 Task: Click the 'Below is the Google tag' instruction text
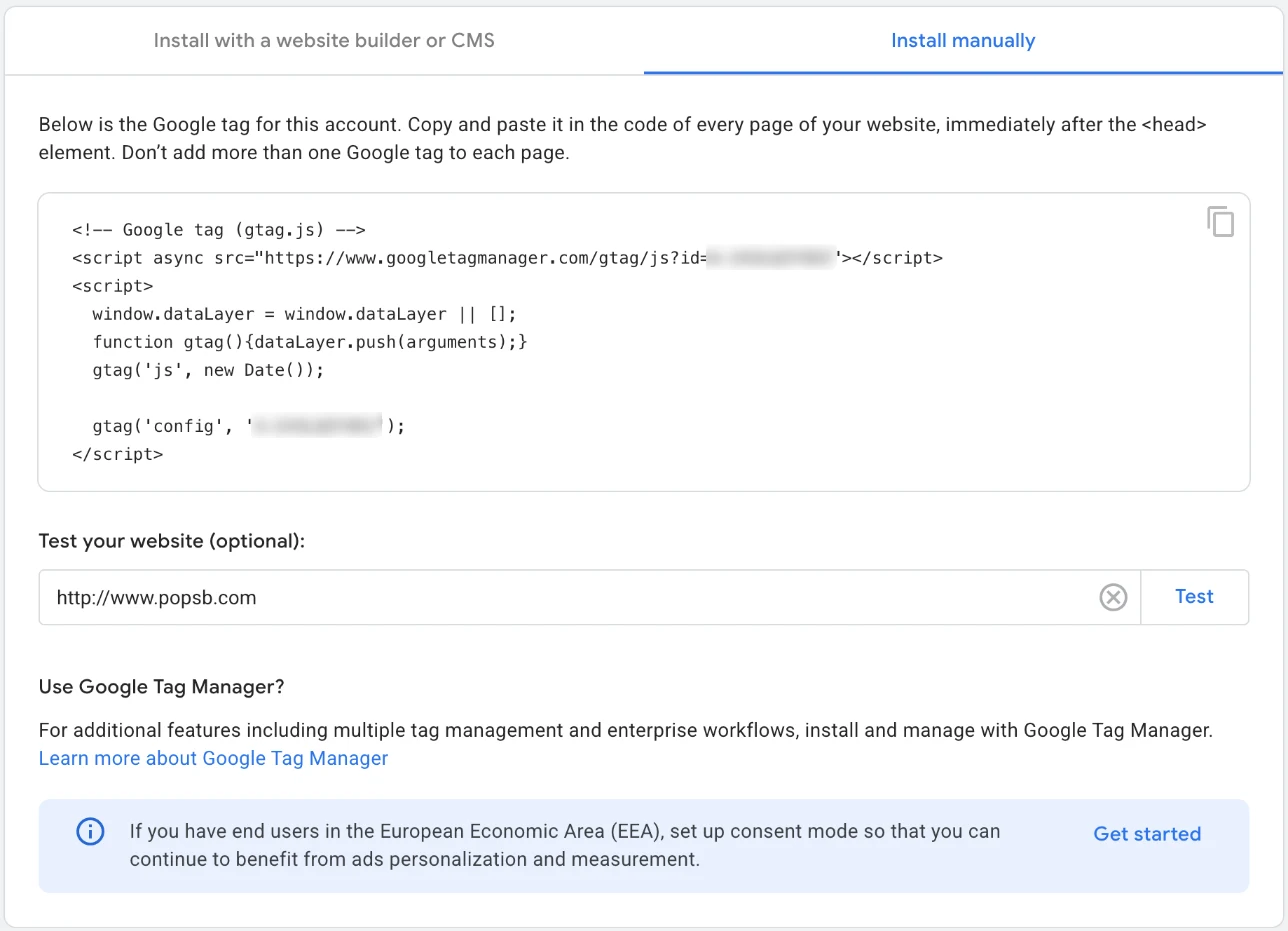click(x=623, y=140)
